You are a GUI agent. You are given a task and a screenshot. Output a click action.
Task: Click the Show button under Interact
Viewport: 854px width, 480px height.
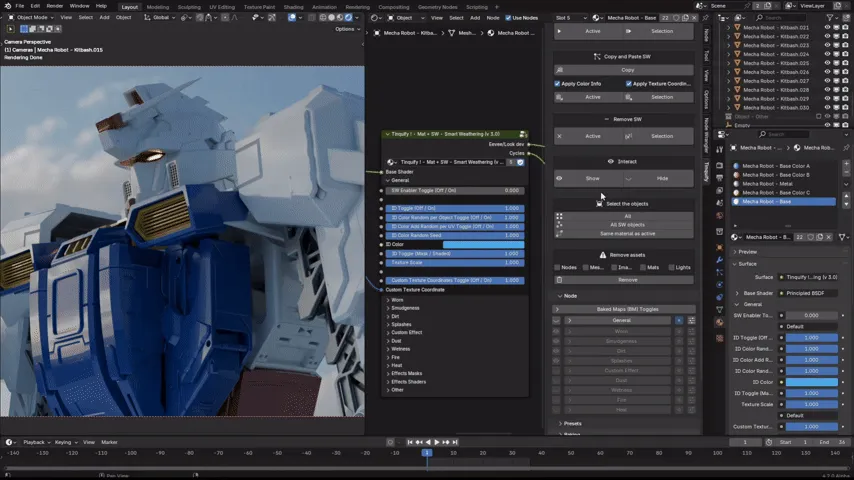pos(589,179)
